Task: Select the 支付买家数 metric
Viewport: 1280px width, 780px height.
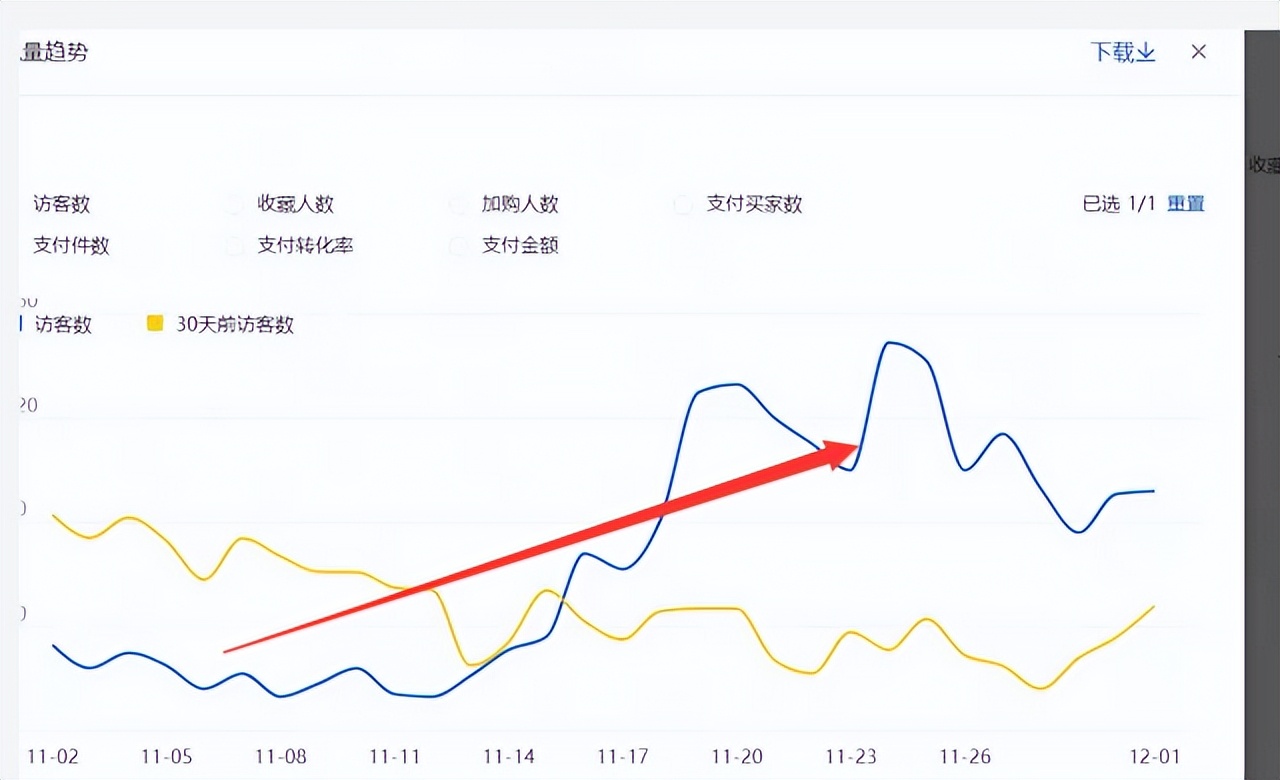Action: pos(682,204)
